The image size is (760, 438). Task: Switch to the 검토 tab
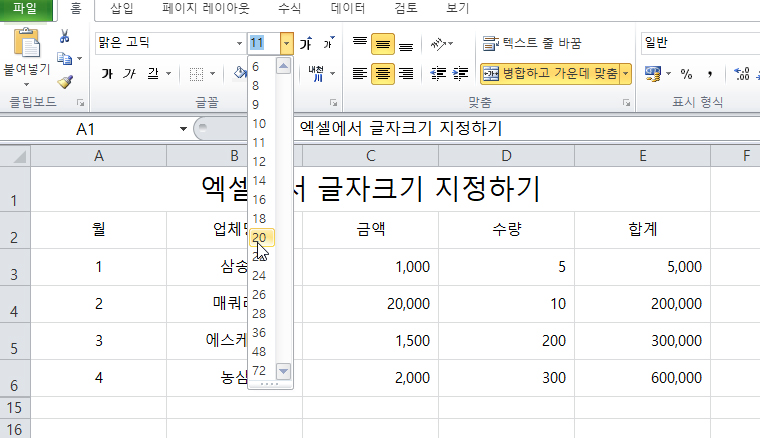pyautogui.click(x=406, y=9)
